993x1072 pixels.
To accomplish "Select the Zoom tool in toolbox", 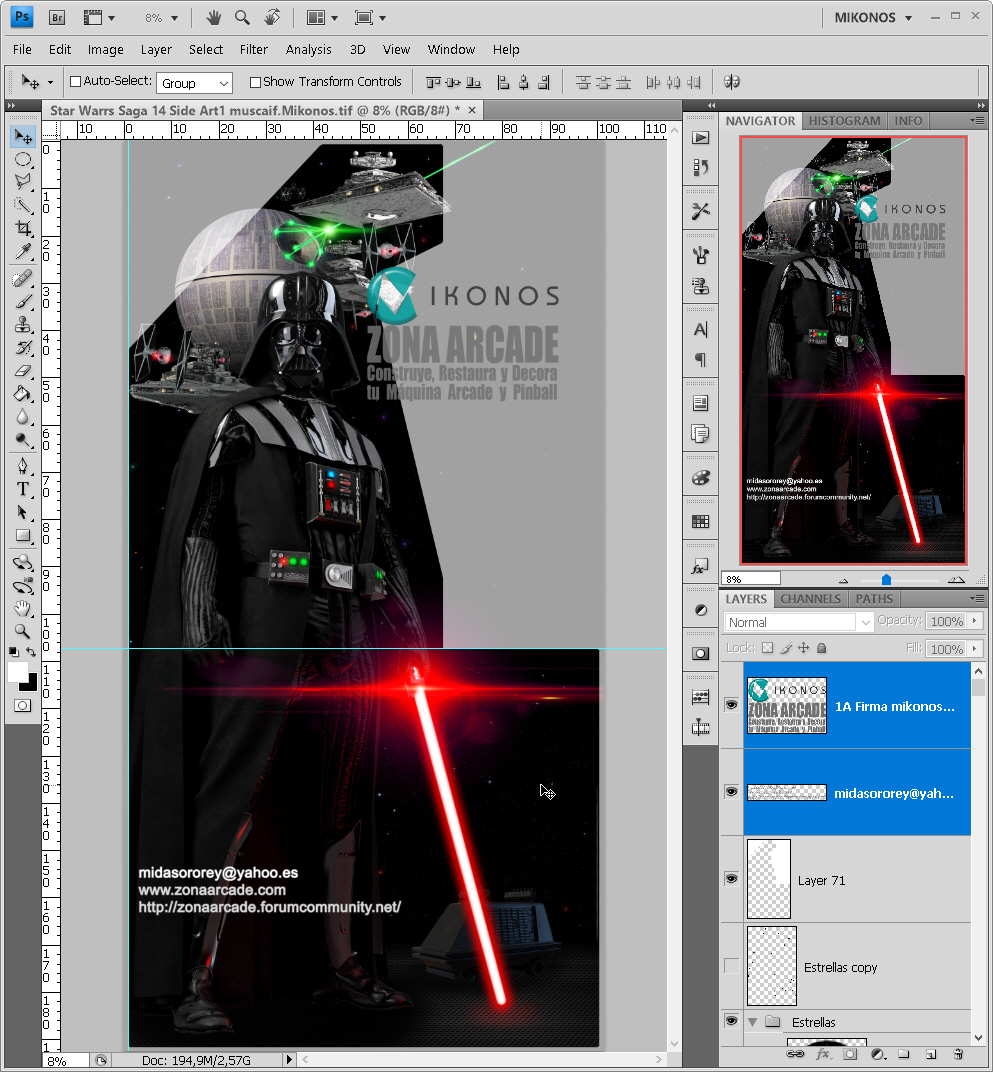I will [x=23, y=631].
